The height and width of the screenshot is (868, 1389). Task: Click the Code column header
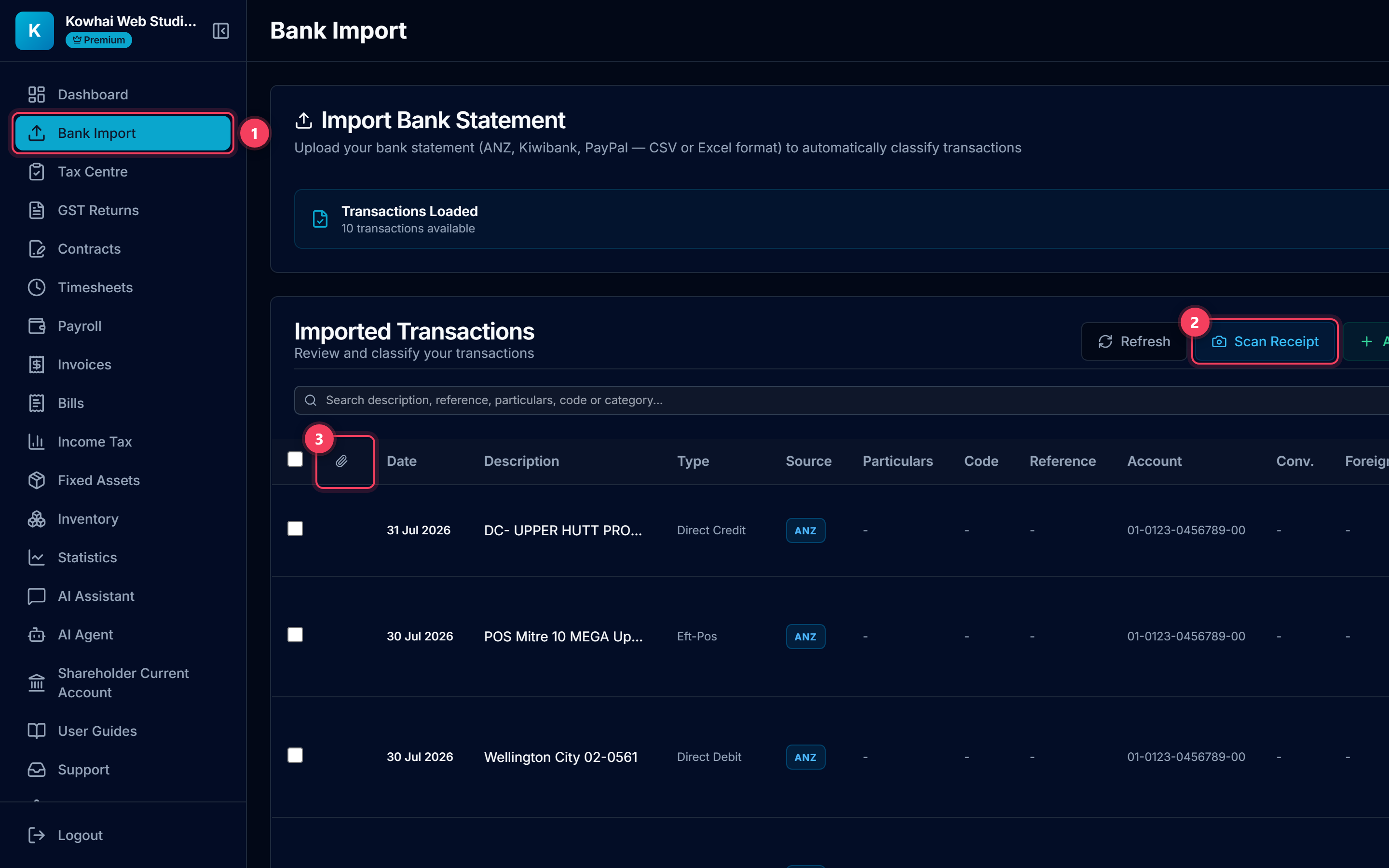(981, 461)
